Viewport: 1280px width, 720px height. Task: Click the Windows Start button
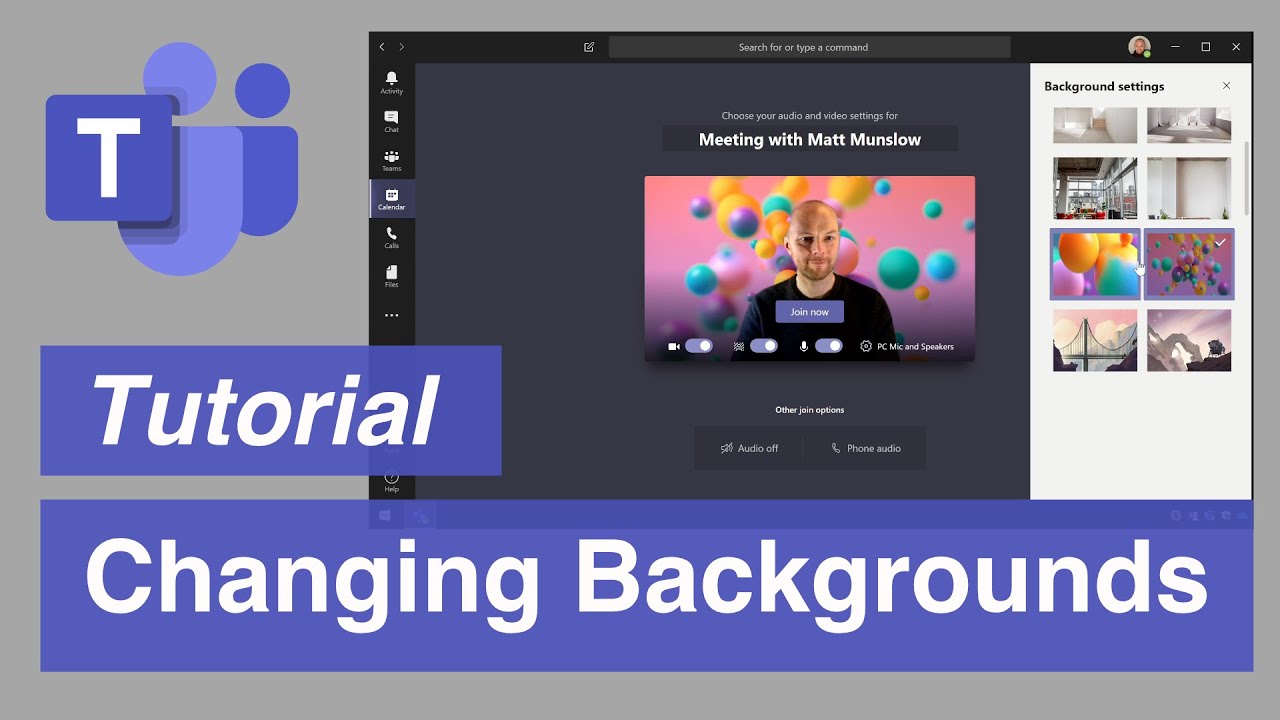point(385,516)
